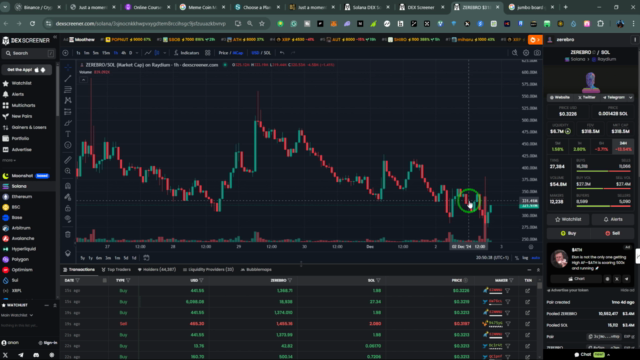Select the brush drawing tool

(68, 123)
